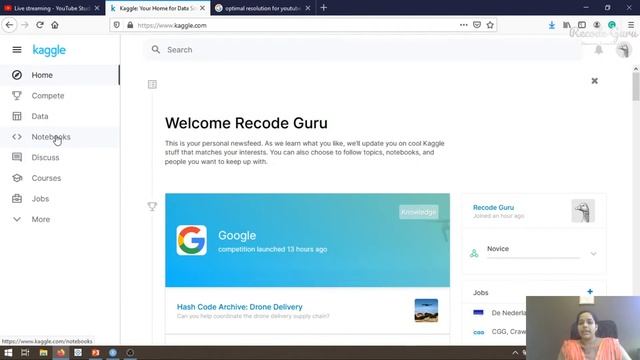The height and width of the screenshot is (360, 640).
Task: Click the trophy icon beside Google card
Action: [152, 206]
